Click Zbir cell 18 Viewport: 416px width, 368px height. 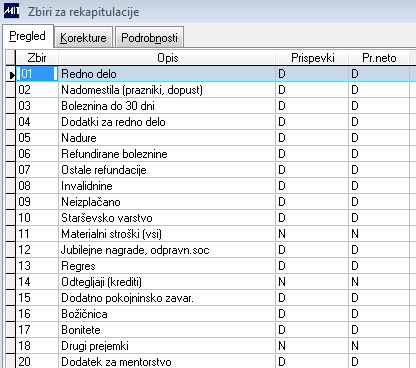(37, 346)
